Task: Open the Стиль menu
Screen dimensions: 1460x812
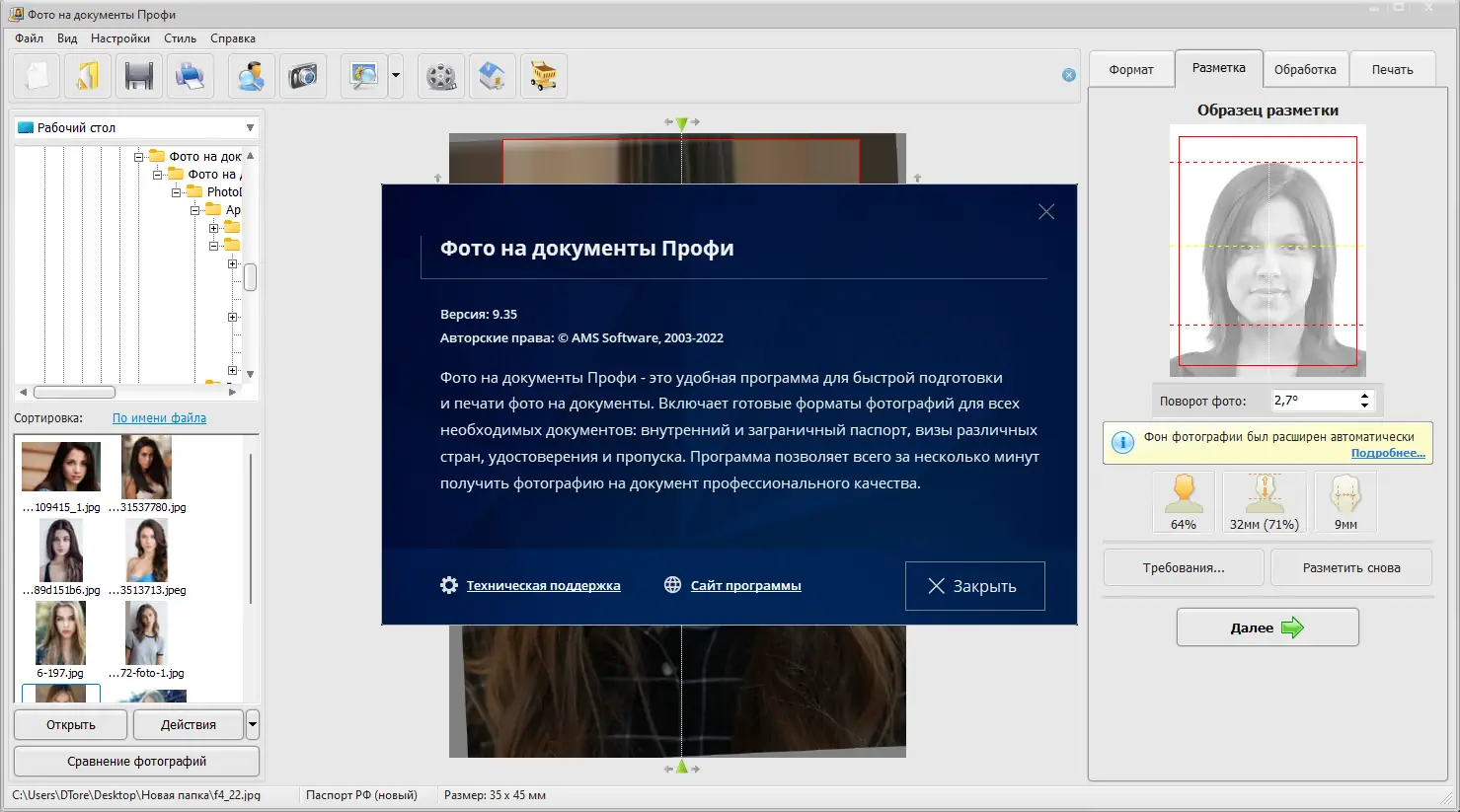Action: [x=180, y=38]
